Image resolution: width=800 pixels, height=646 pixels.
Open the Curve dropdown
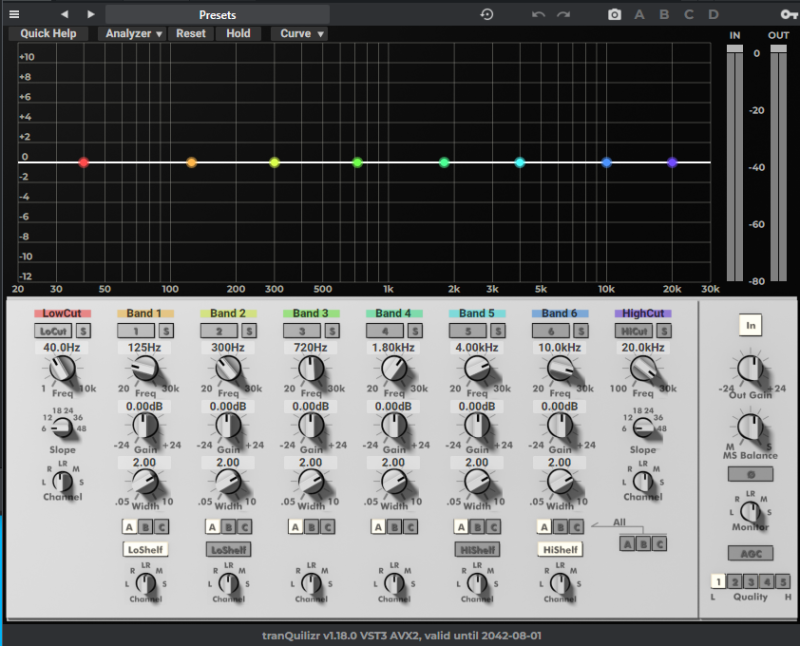[301, 33]
